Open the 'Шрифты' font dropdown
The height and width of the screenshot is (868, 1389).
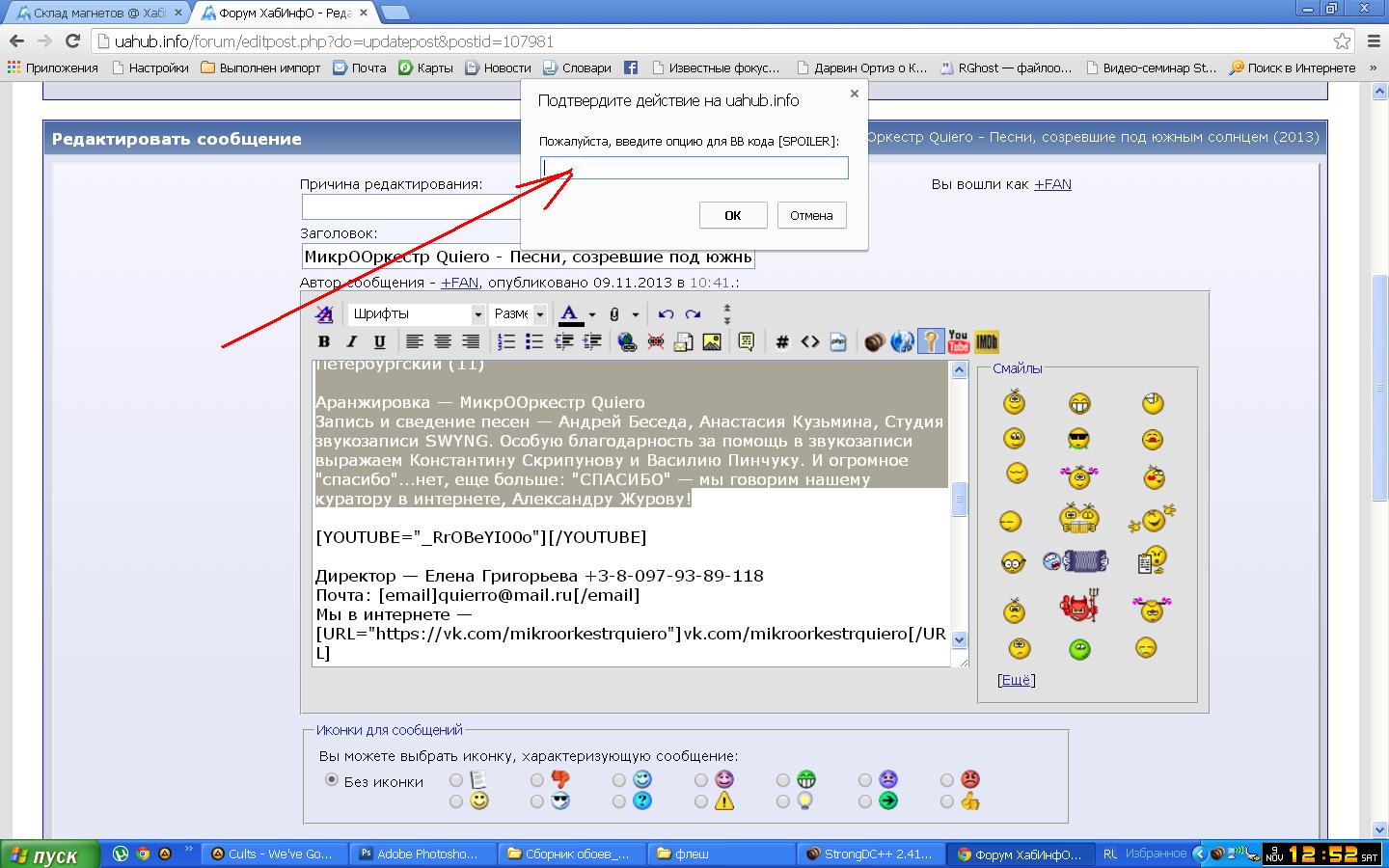417,314
